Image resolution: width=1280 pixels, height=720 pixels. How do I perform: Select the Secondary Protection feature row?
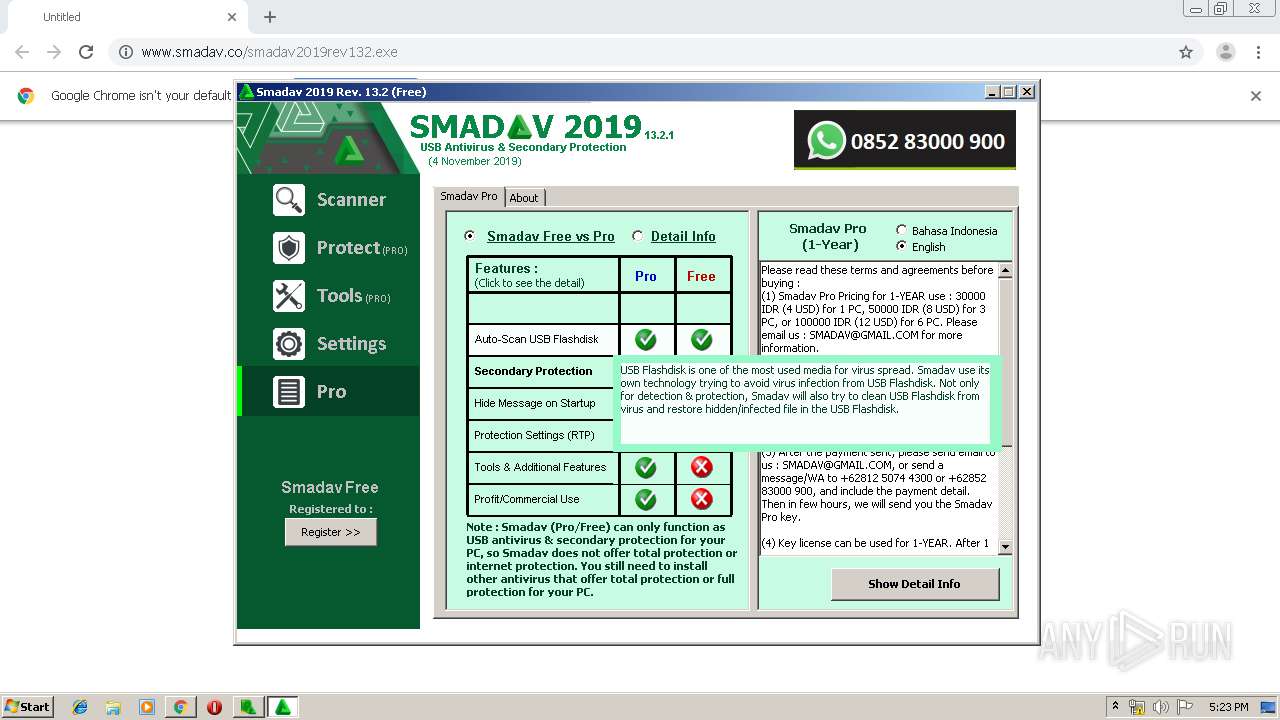543,371
